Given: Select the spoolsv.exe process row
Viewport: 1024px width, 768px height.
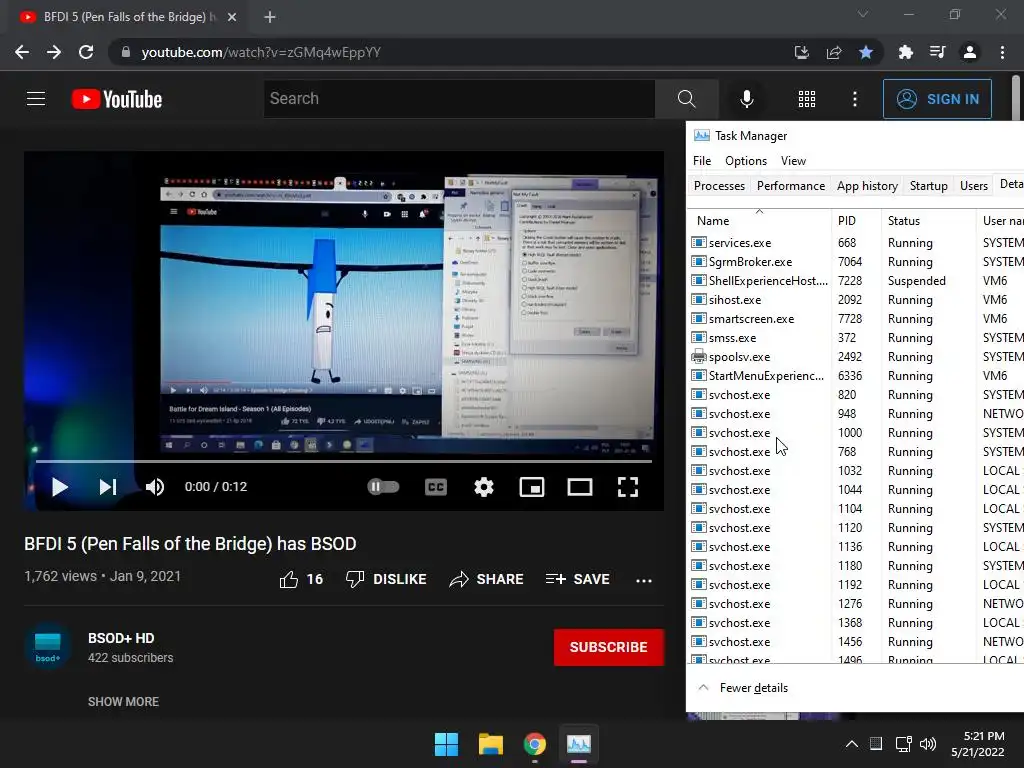Looking at the screenshot, I should (x=856, y=357).
